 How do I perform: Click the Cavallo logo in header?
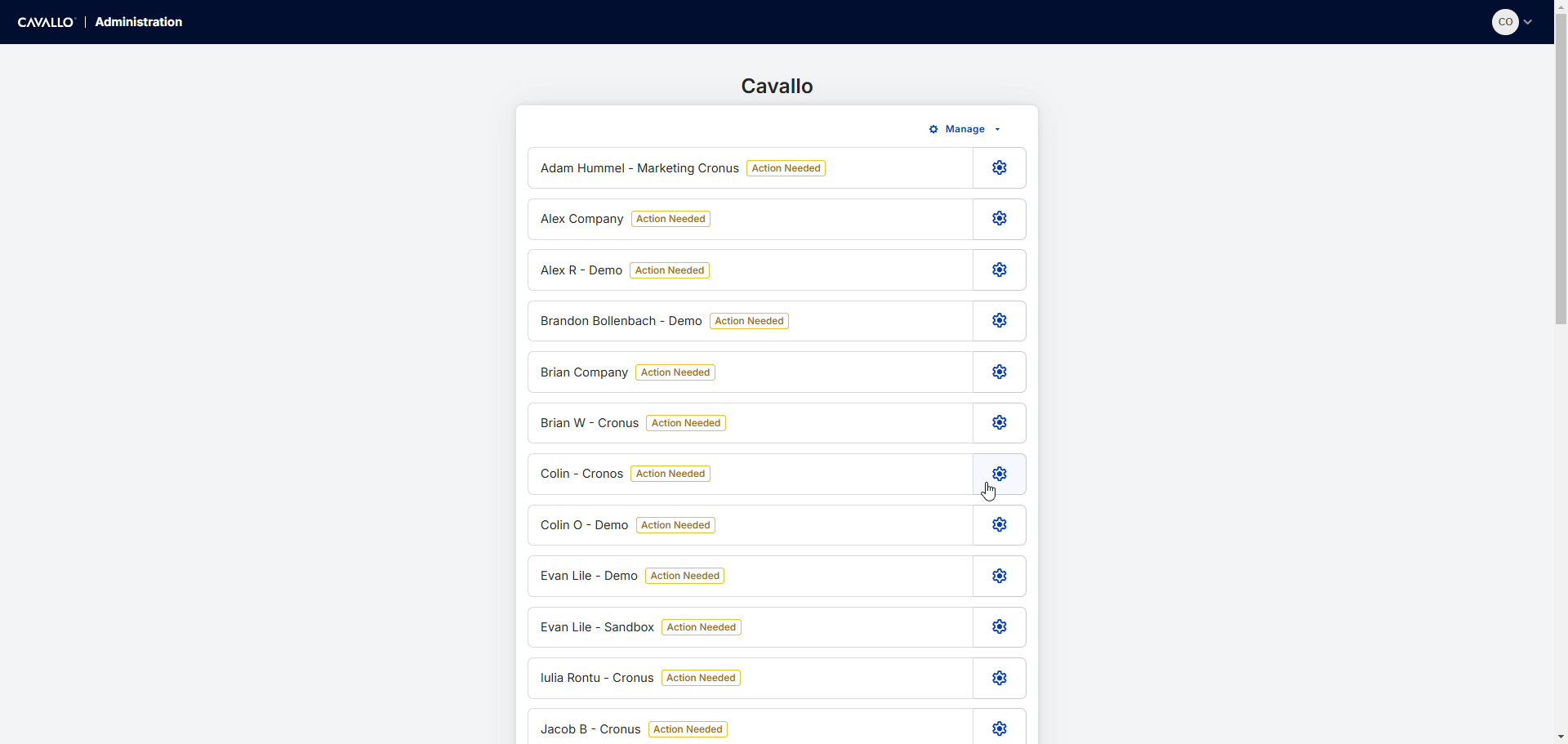pyautogui.click(x=47, y=22)
